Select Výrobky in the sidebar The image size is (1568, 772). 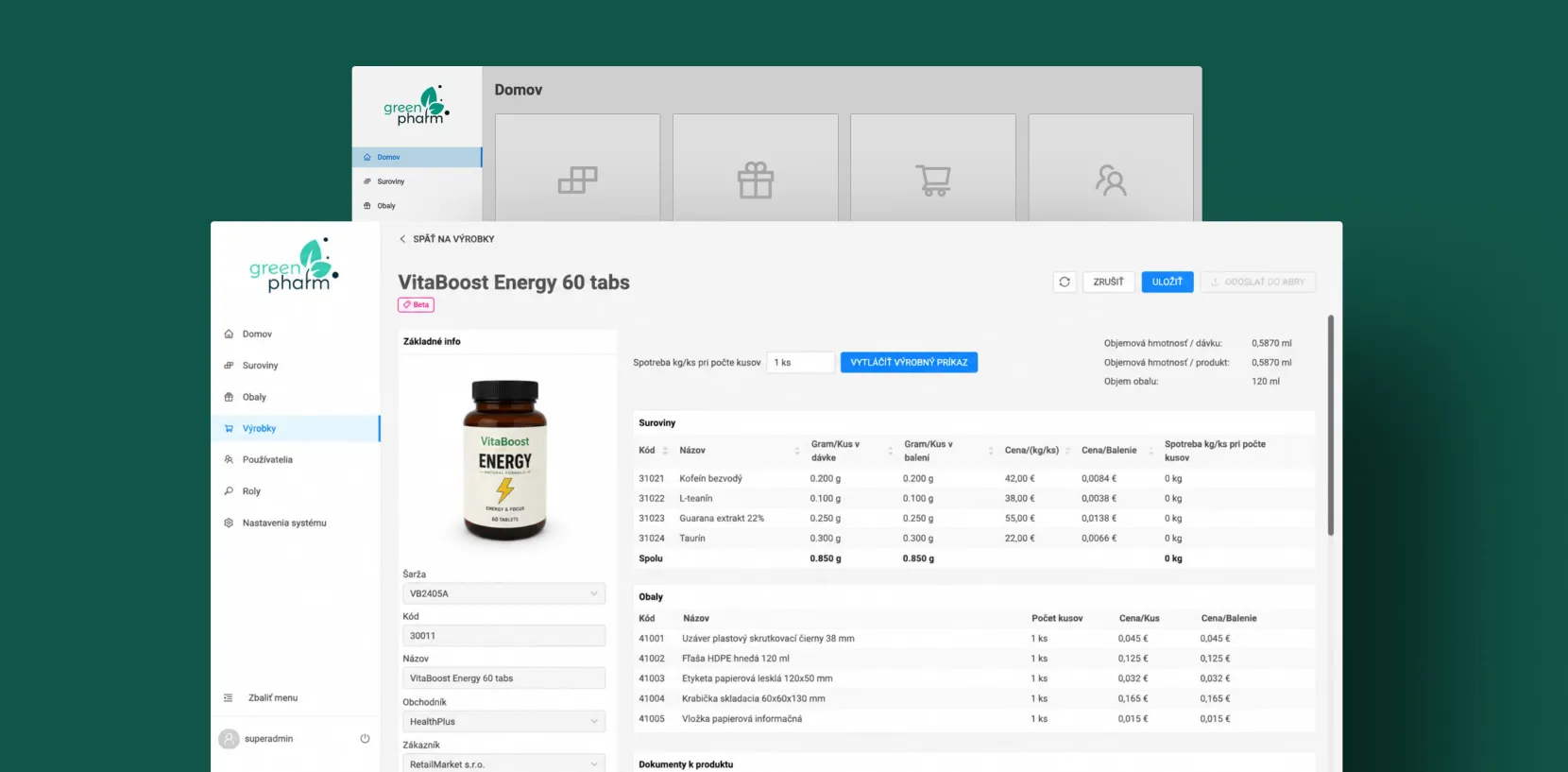(x=295, y=428)
